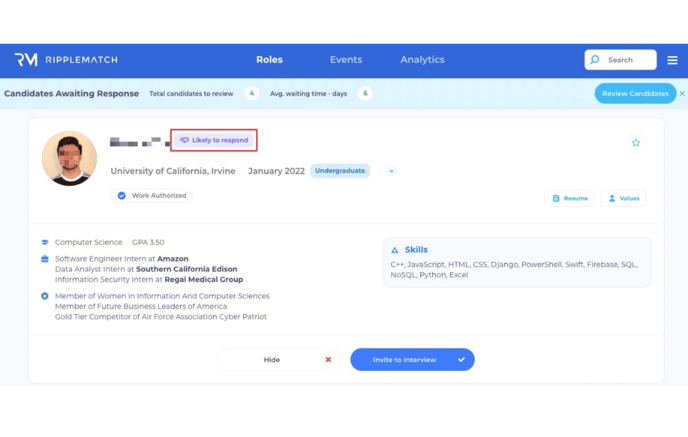
Task: Star this candidate as favorite
Action: click(x=635, y=143)
